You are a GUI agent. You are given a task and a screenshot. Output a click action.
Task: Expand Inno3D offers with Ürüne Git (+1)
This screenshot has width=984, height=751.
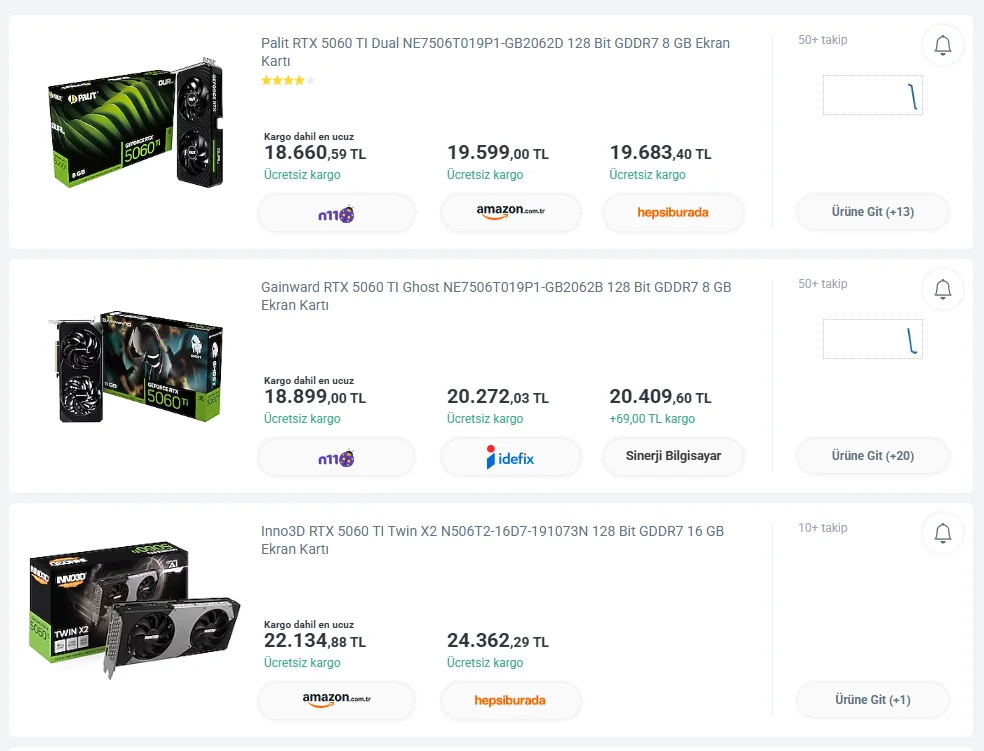tap(872, 700)
